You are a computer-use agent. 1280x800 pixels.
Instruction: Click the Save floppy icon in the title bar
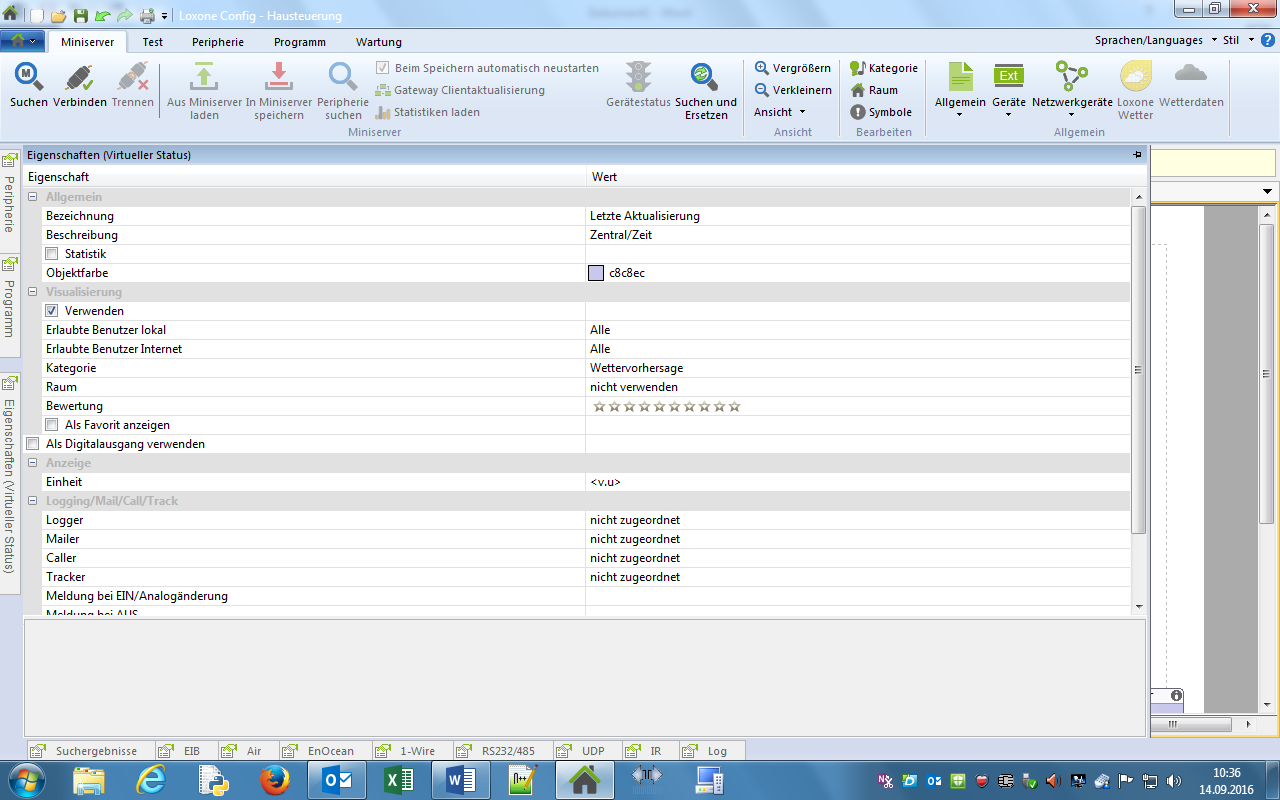coord(80,16)
